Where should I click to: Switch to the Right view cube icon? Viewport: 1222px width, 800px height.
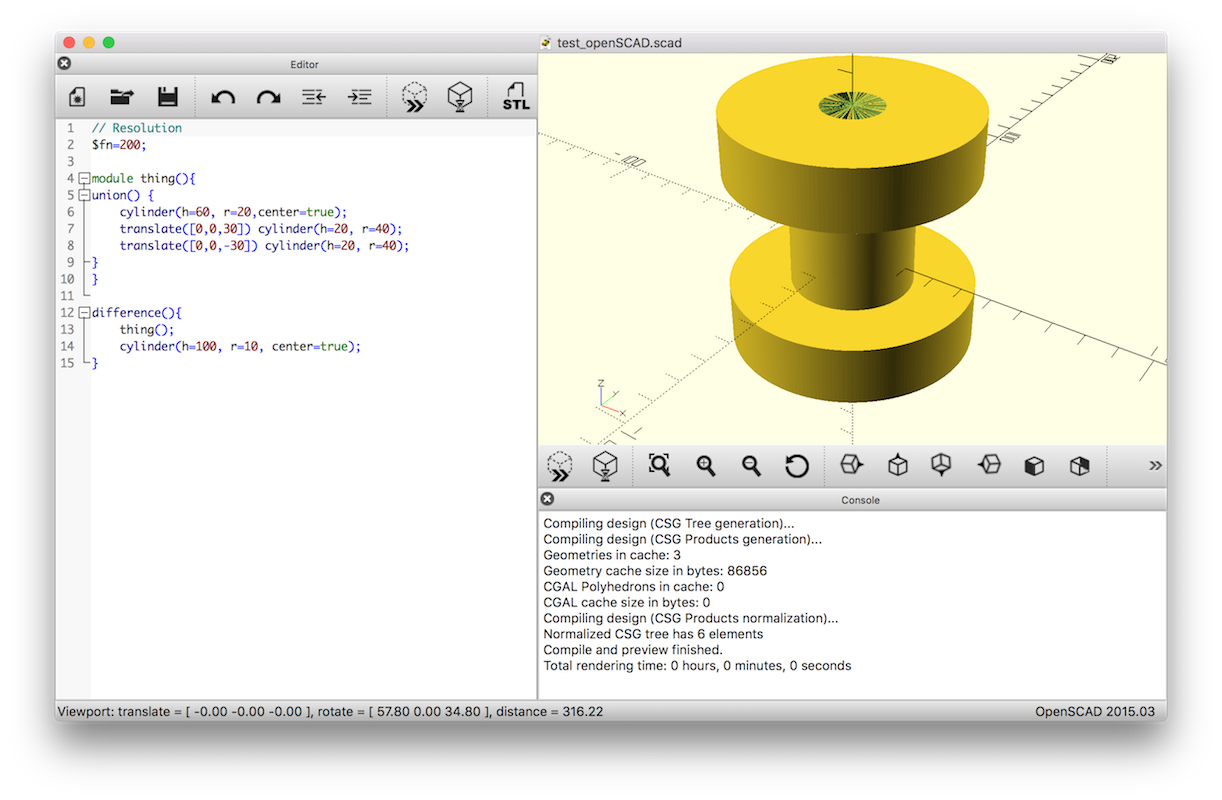[x=850, y=465]
